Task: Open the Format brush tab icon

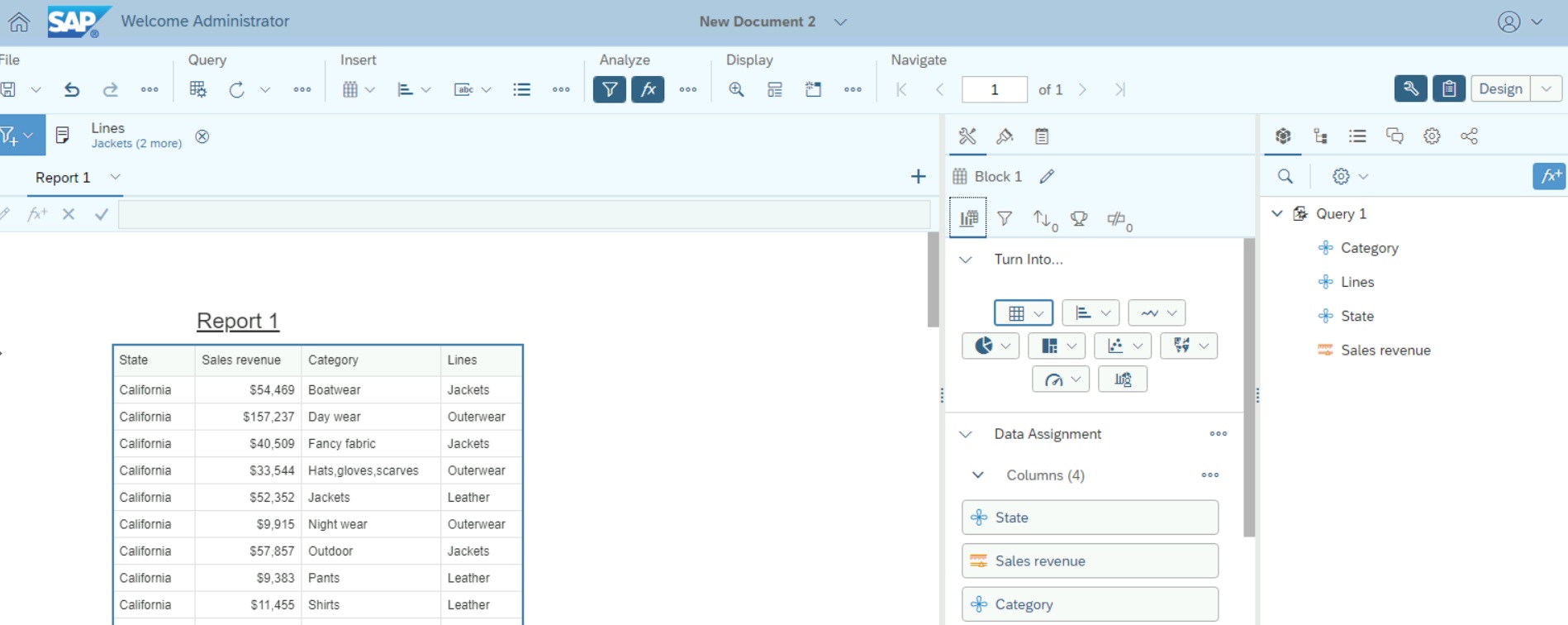Action: pyautogui.click(x=1005, y=136)
